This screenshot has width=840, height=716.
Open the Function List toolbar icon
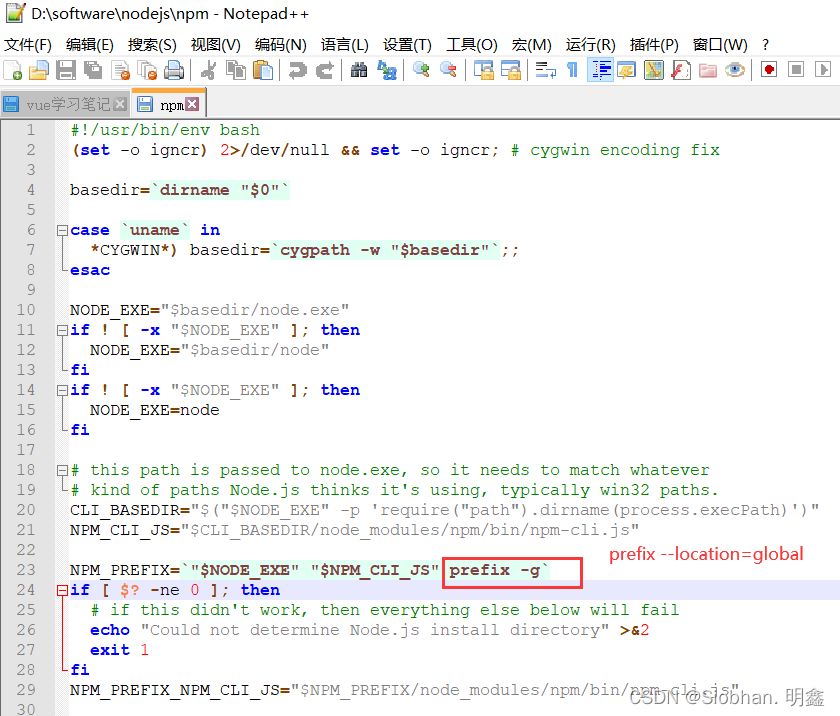pos(681,70)
